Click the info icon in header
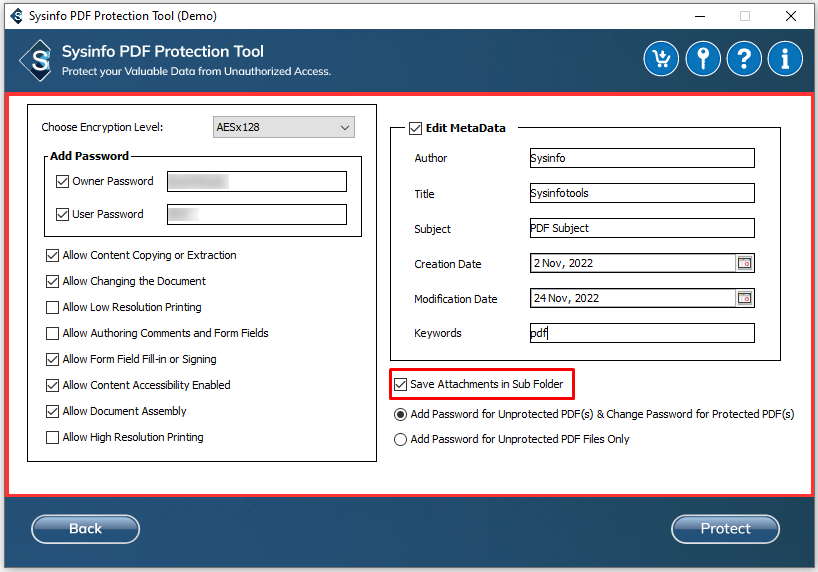This screenshot has width=818, height=572. (785, 58)
